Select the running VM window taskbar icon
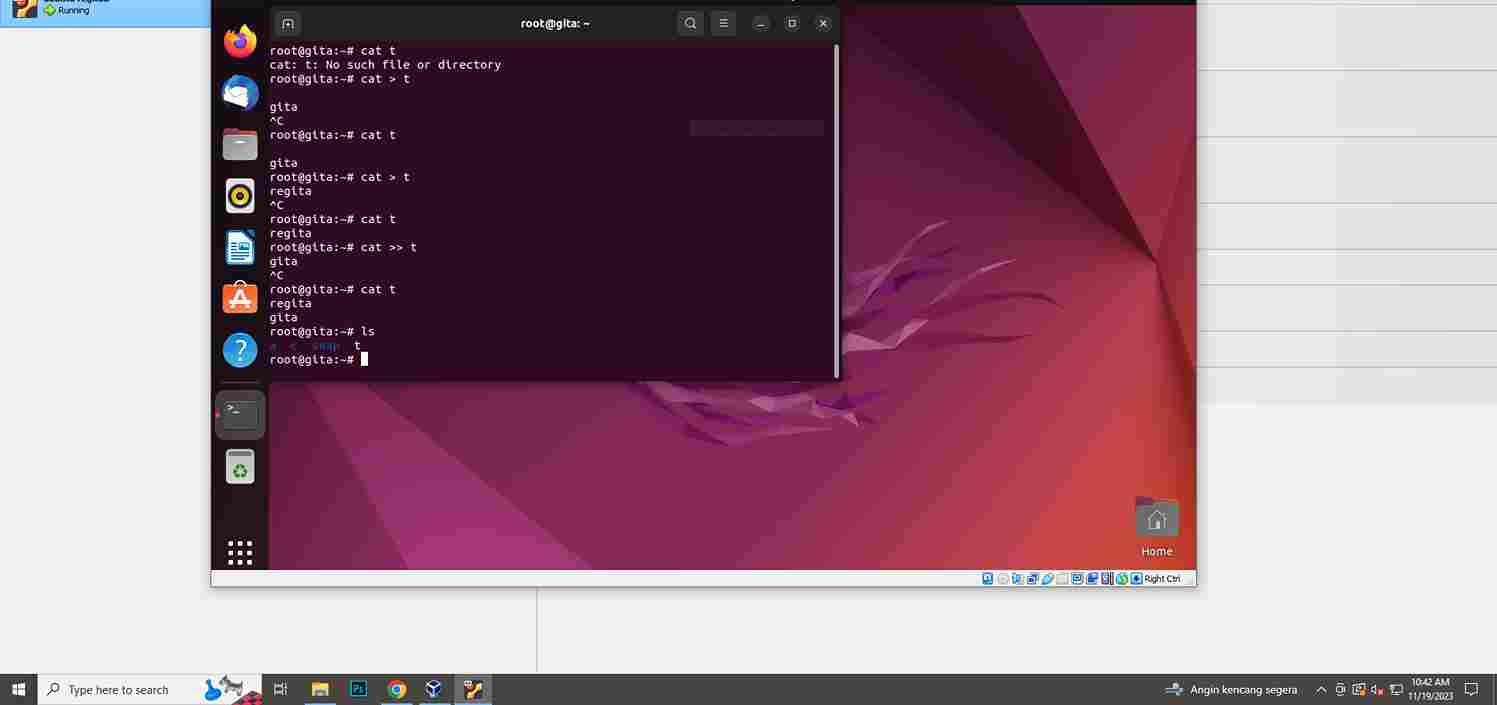 (473, 689)
